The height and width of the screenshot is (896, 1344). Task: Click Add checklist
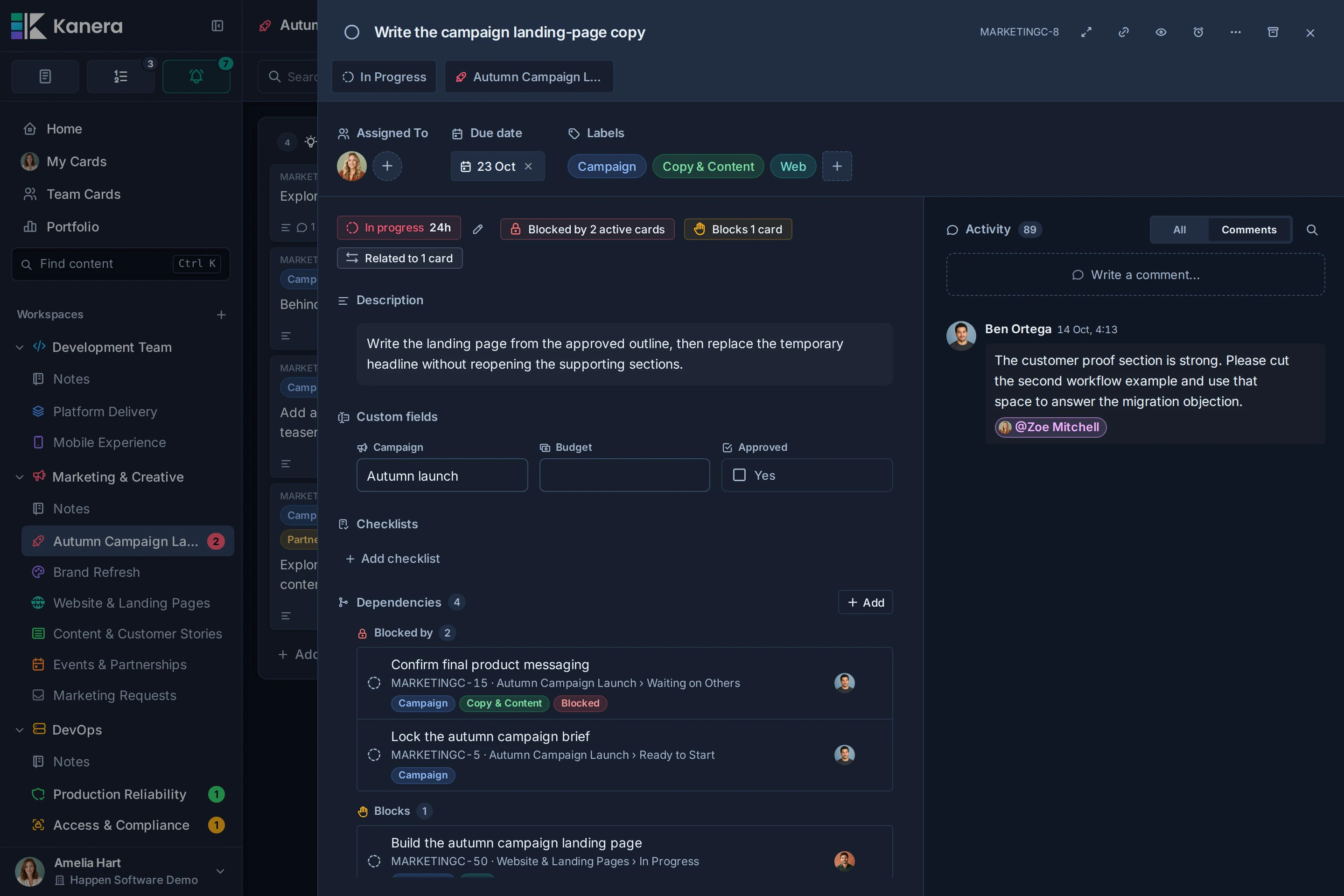[x=393, y=559]
